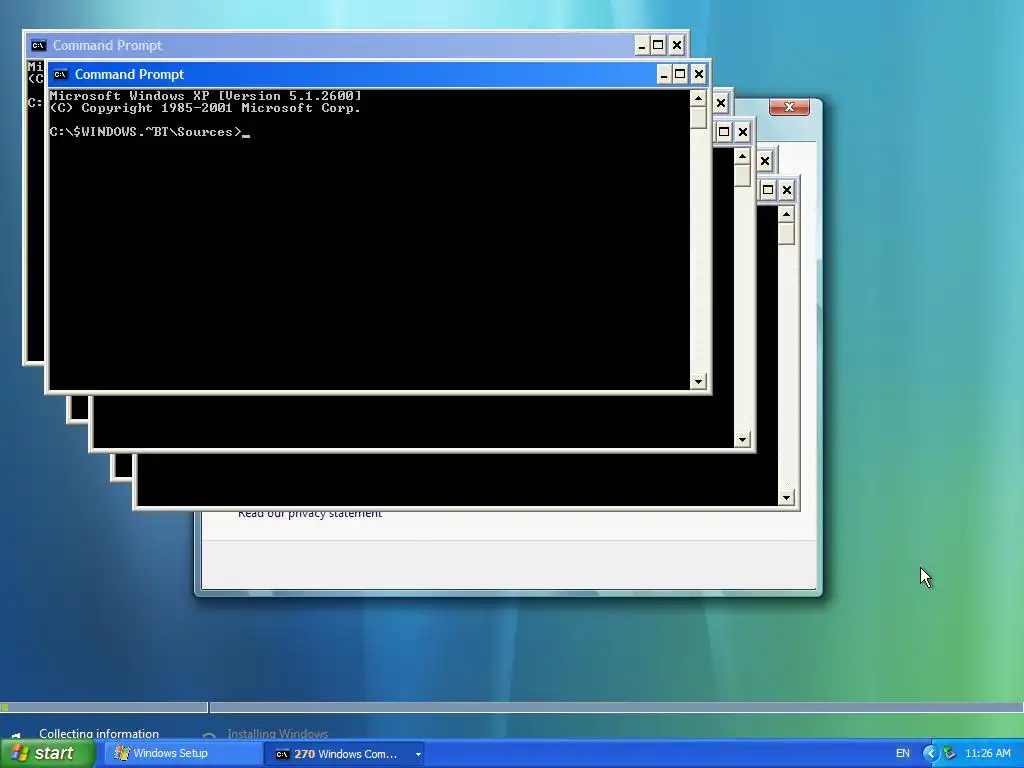Expand hidden notification icons chevron
The image size is (1024, 768).
tap(930, 754)
